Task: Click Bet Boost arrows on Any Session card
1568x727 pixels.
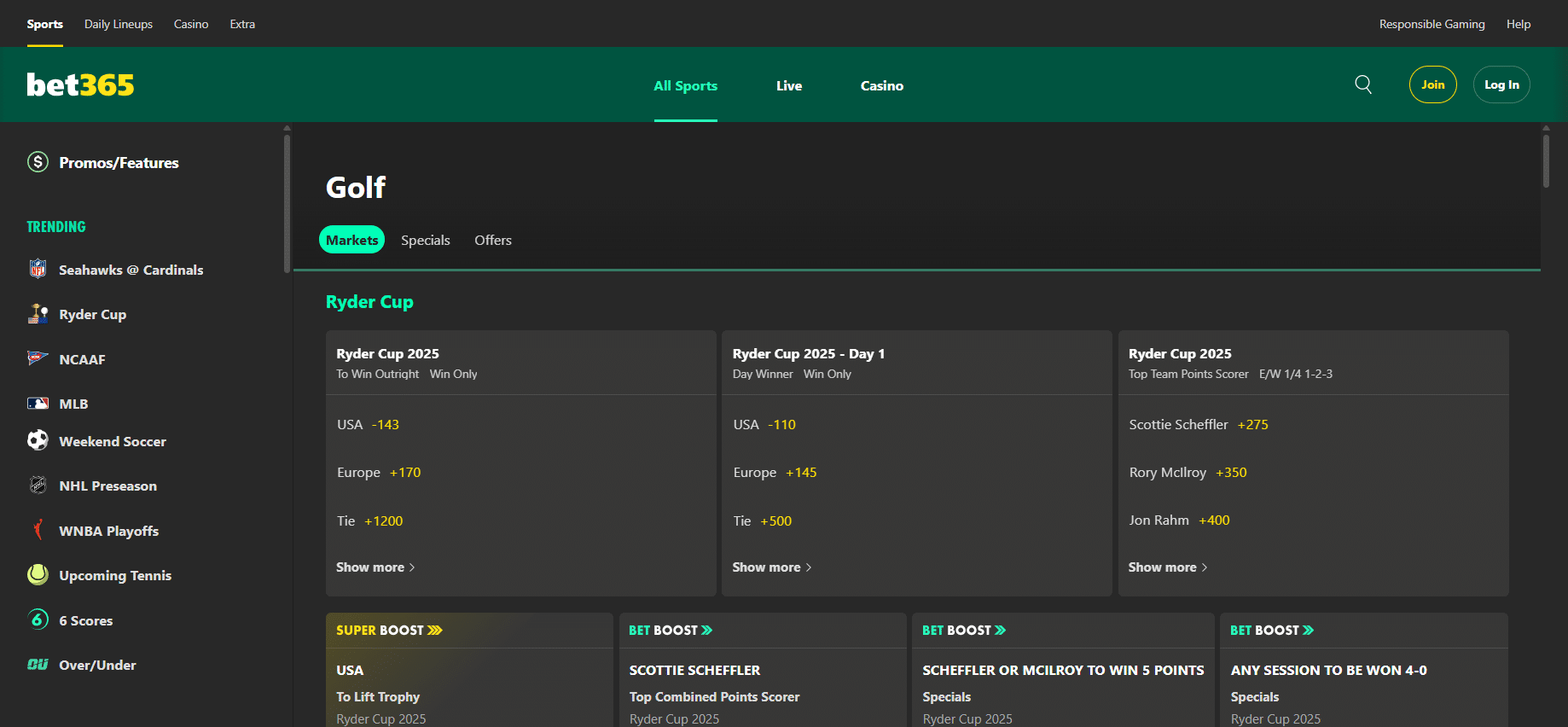Action: tap(1308, 631)
